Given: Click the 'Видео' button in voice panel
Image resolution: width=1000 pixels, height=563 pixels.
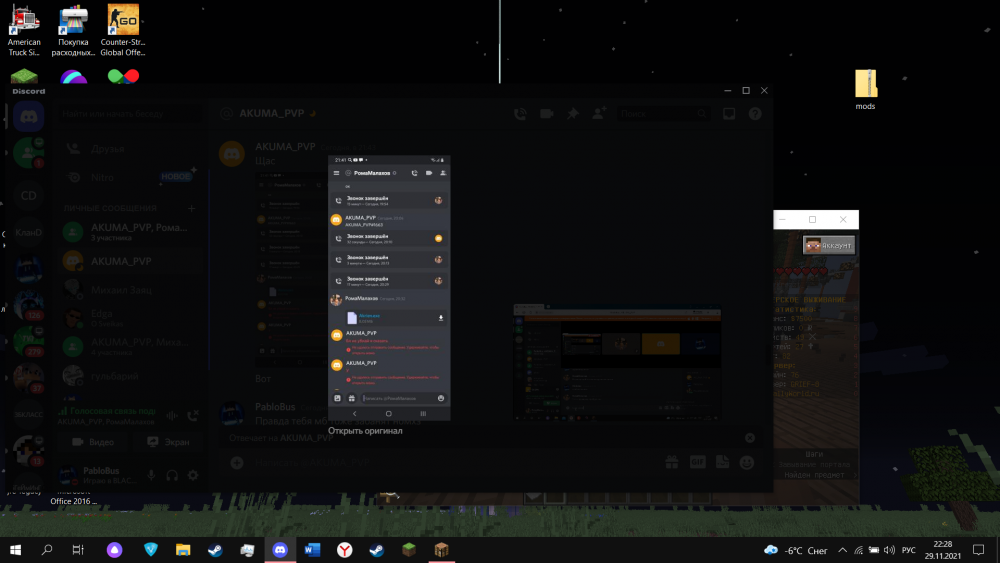Looking at the screenshot, I should (x=93, y=442).
